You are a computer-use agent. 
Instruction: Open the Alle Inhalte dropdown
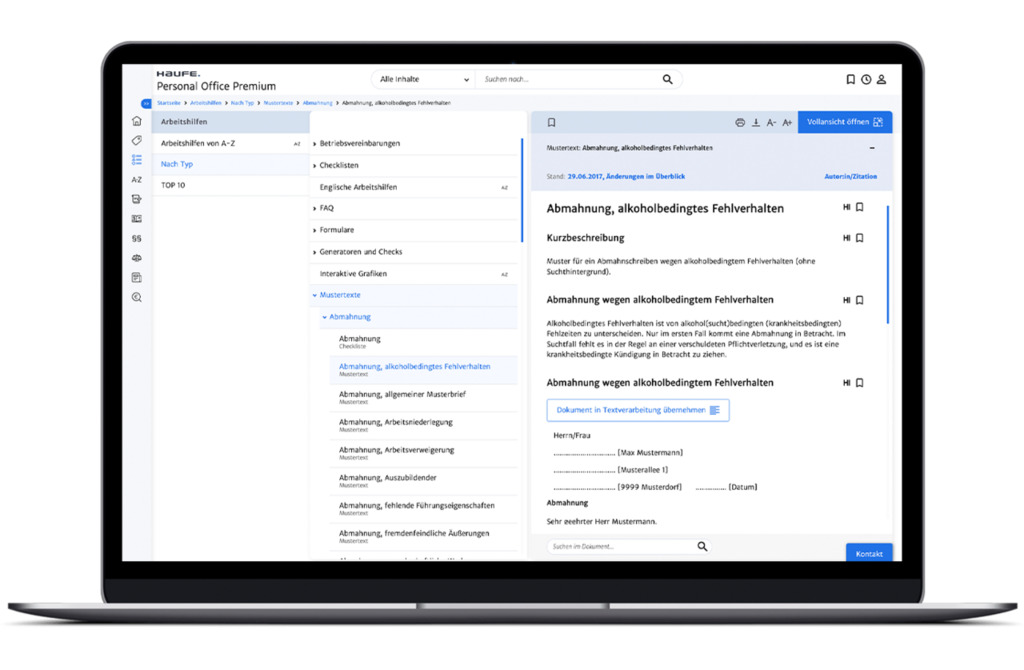(421, 79)
